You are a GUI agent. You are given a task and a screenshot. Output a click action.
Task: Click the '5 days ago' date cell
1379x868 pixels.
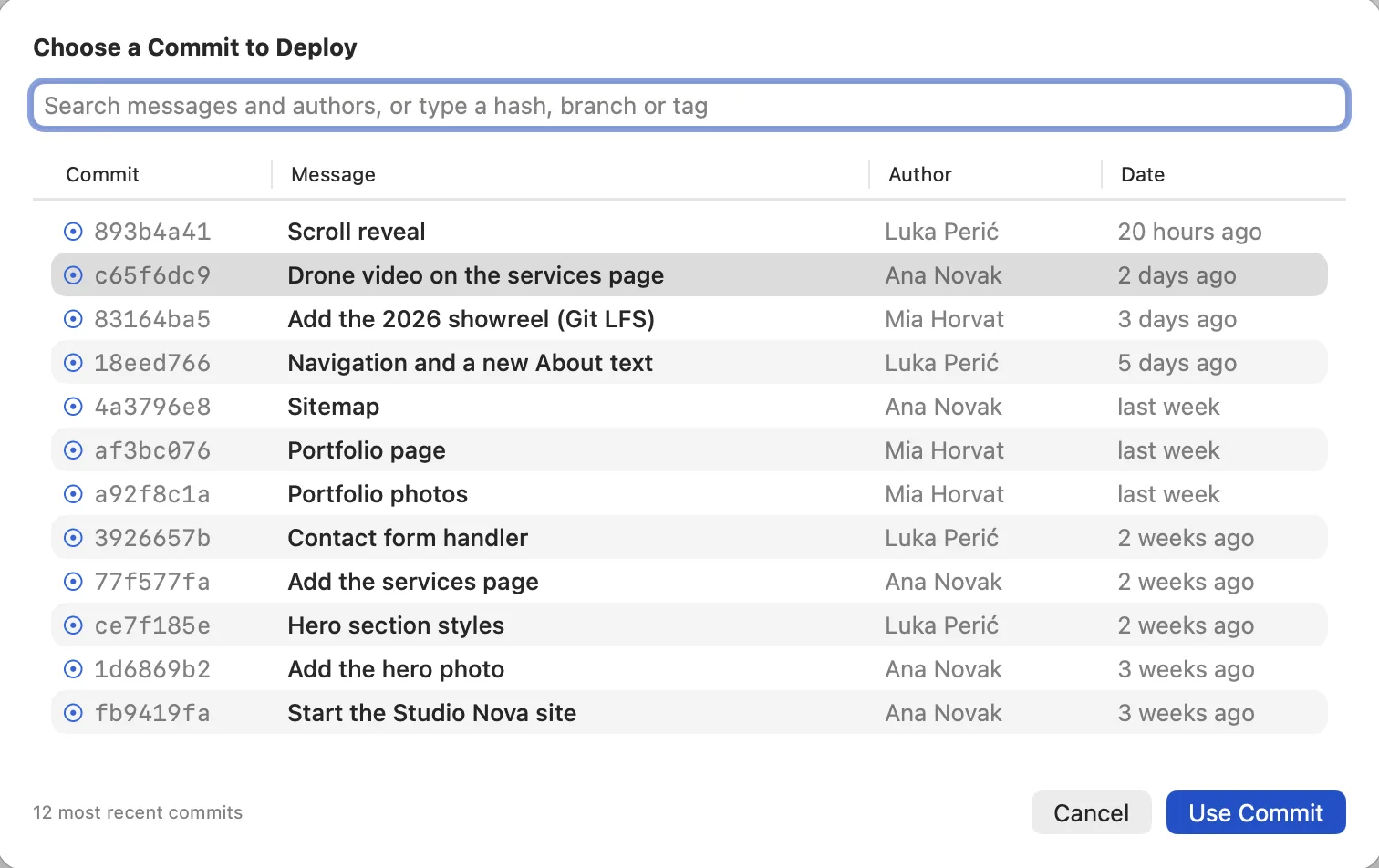coord(1177,363)
